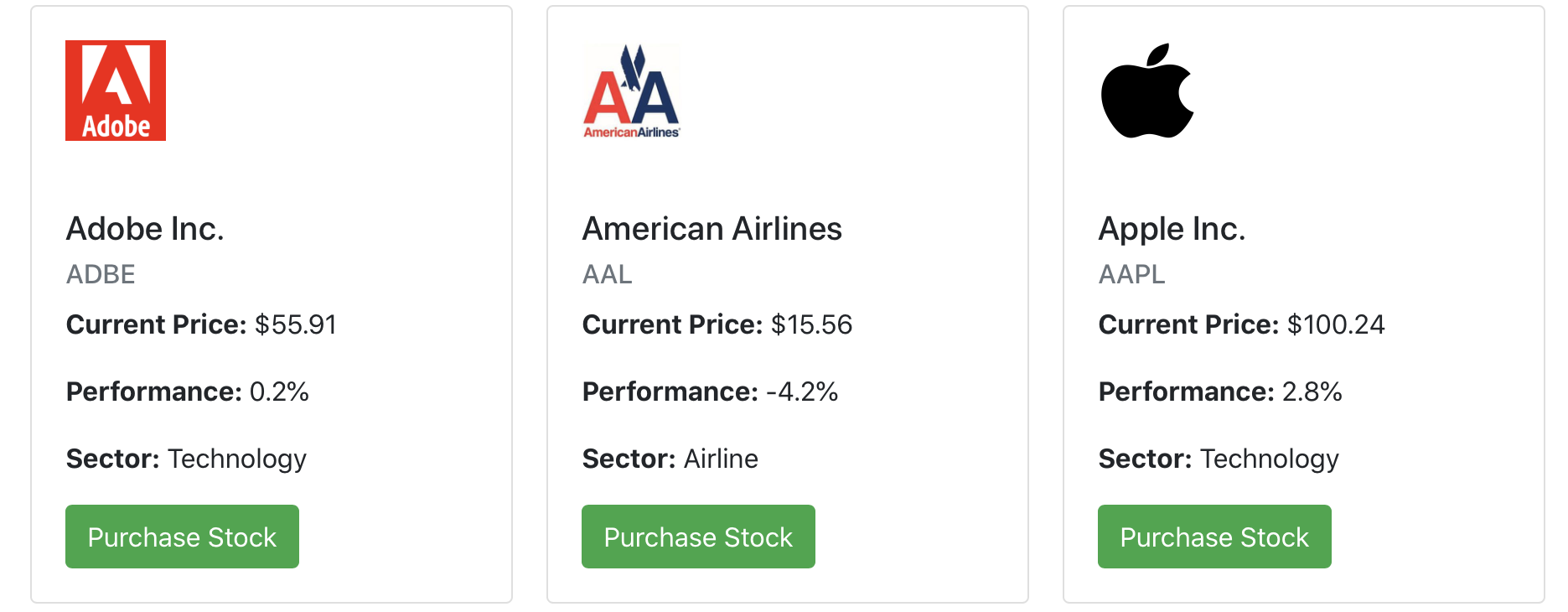Click the Adobe logo icon
This screenshot has height=612, width=1568.
click(x=116, y=91)
